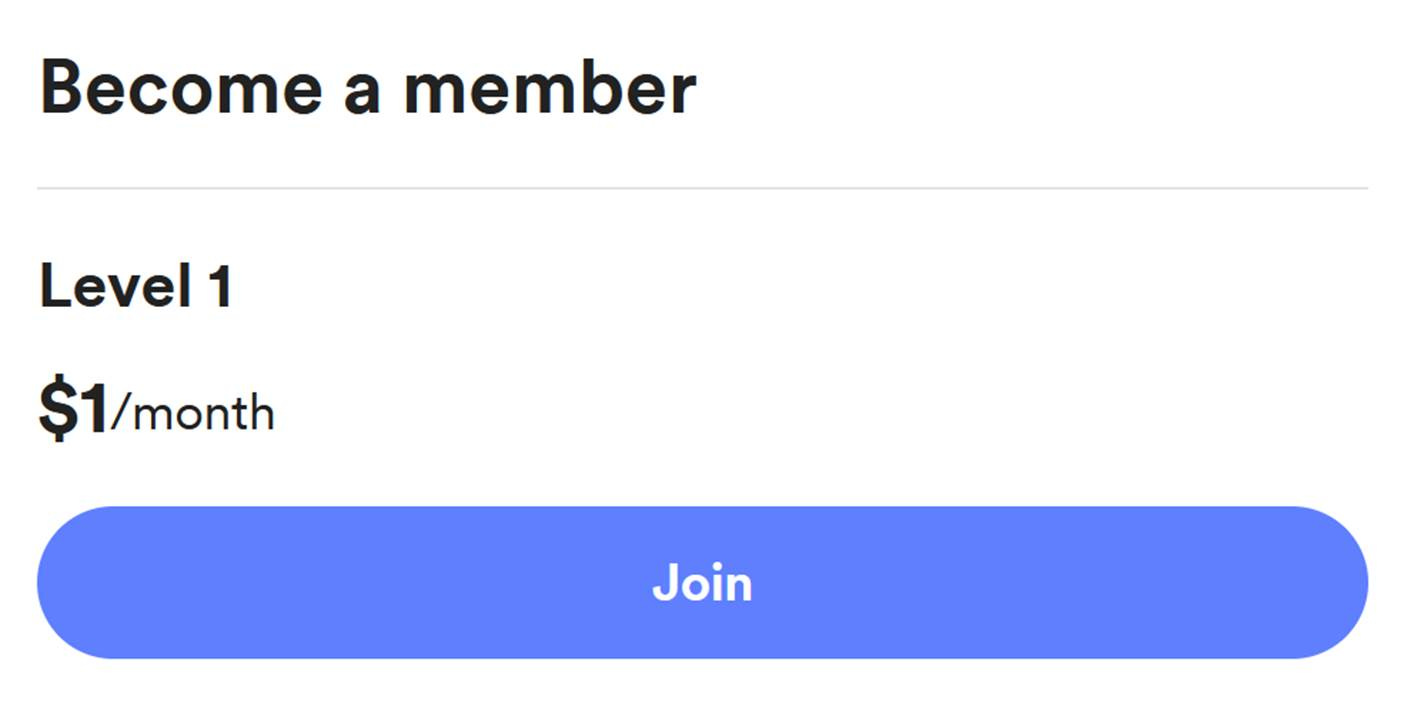Click the Join label on the button
Screen dimensions: 1404x706
tap(702, 582)
